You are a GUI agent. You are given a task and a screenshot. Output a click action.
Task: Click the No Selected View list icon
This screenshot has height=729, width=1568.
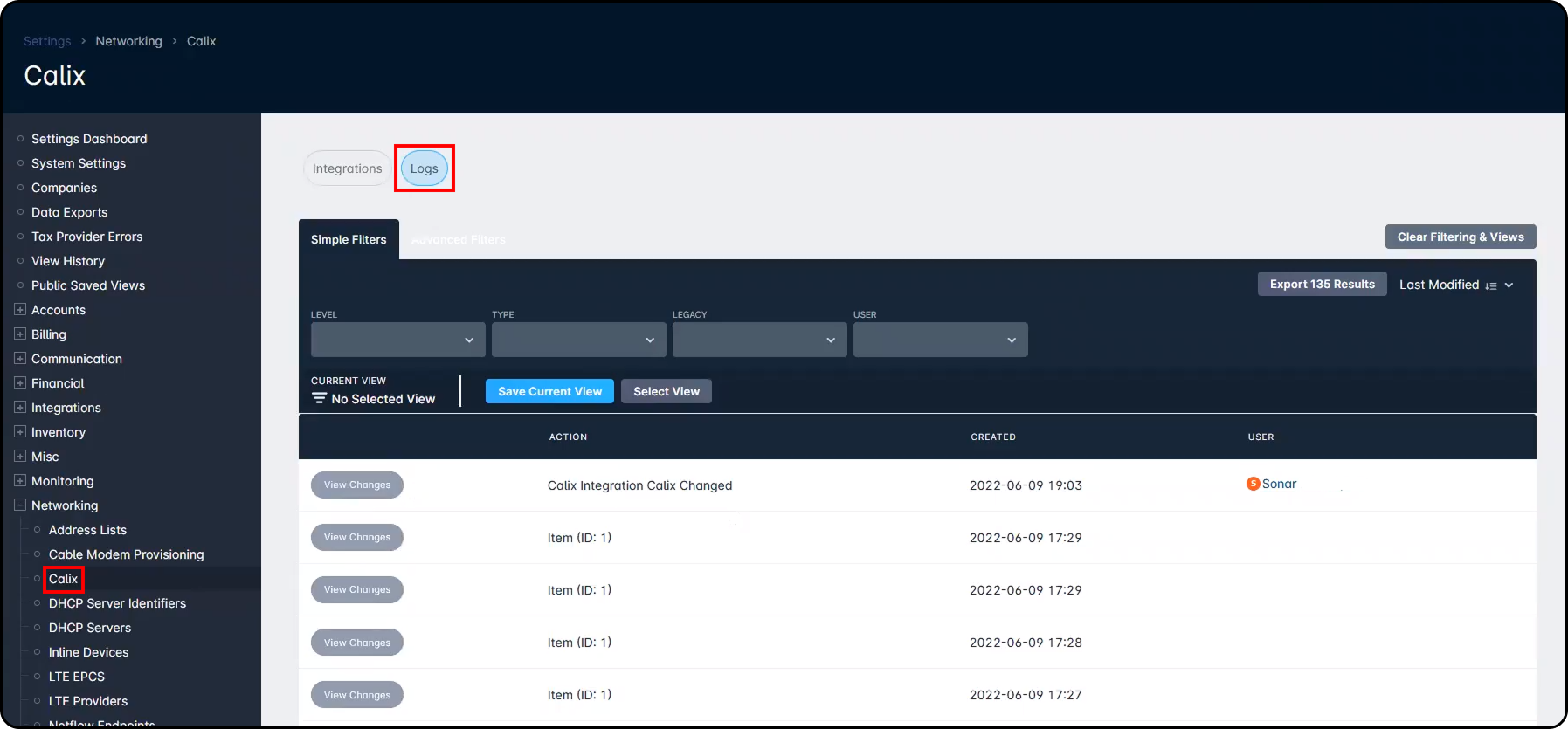pyautogui.click(x=319, y=398)
